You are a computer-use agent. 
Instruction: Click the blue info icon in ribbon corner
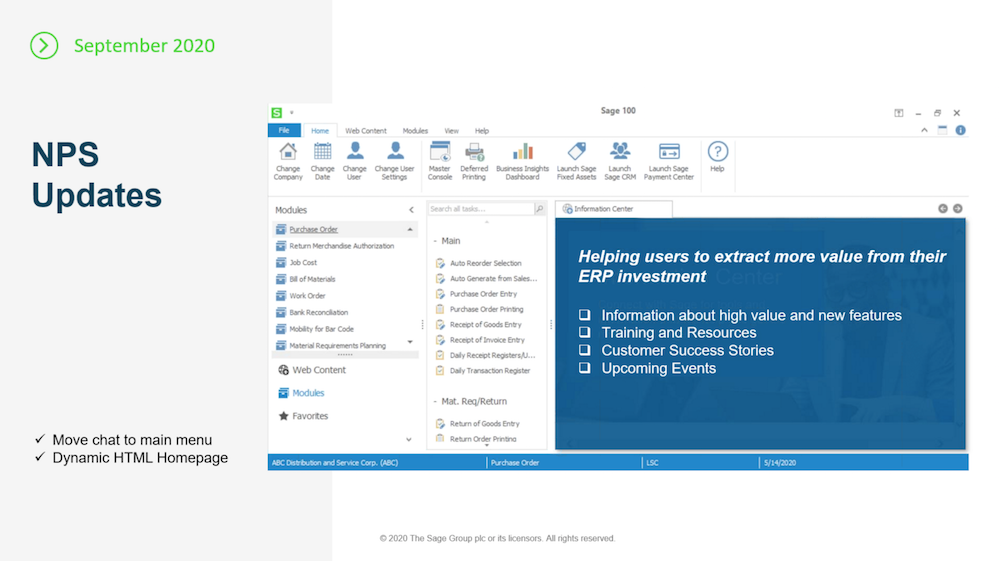pos(960,130)
